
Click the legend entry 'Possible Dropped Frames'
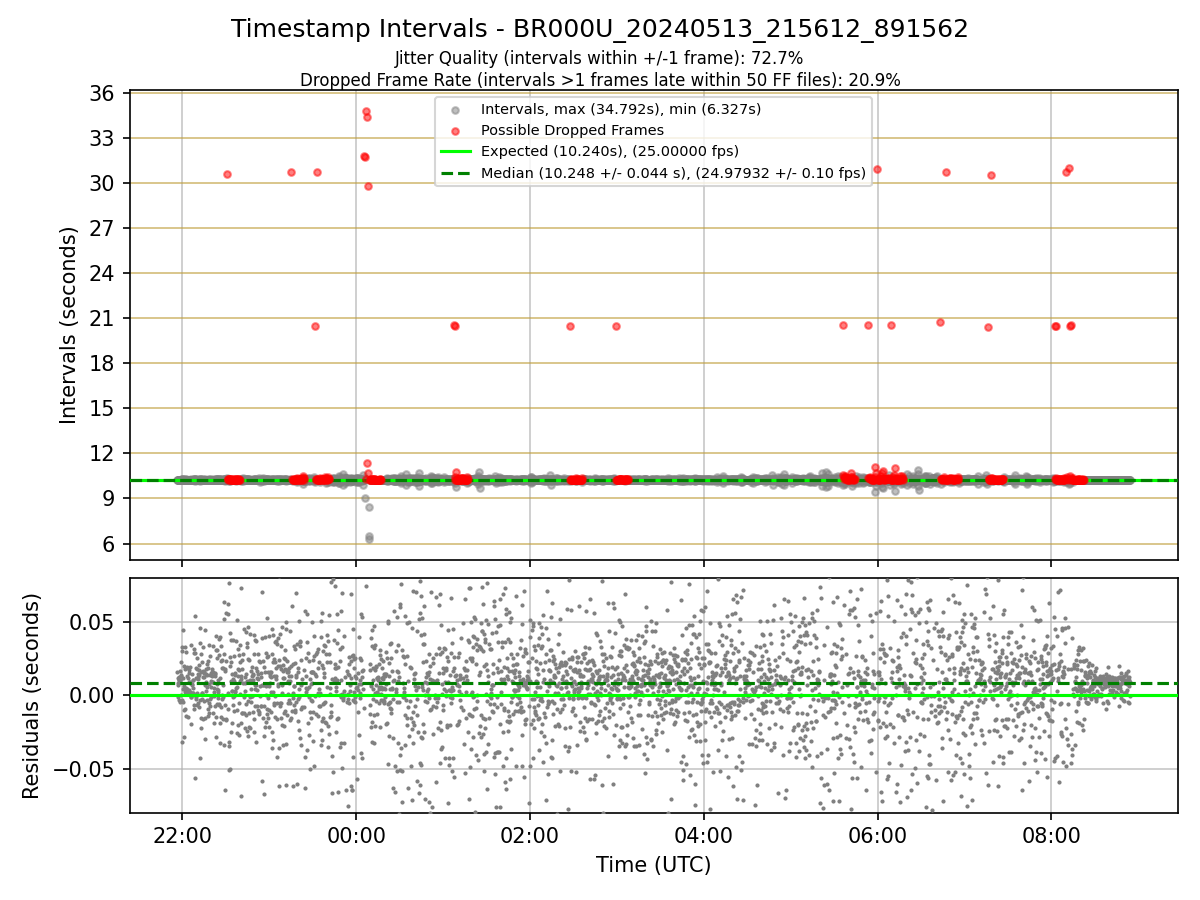tap(572, 130)
